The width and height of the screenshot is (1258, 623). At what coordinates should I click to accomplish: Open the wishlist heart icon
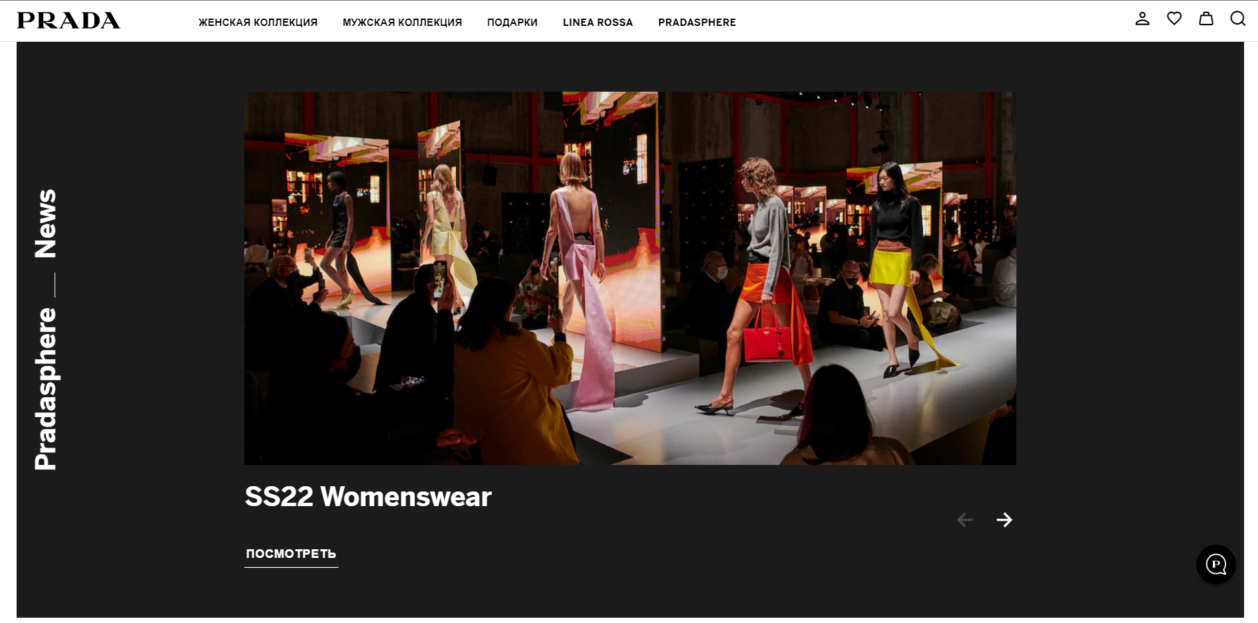pyautogui.click(x=1174, y=19)
